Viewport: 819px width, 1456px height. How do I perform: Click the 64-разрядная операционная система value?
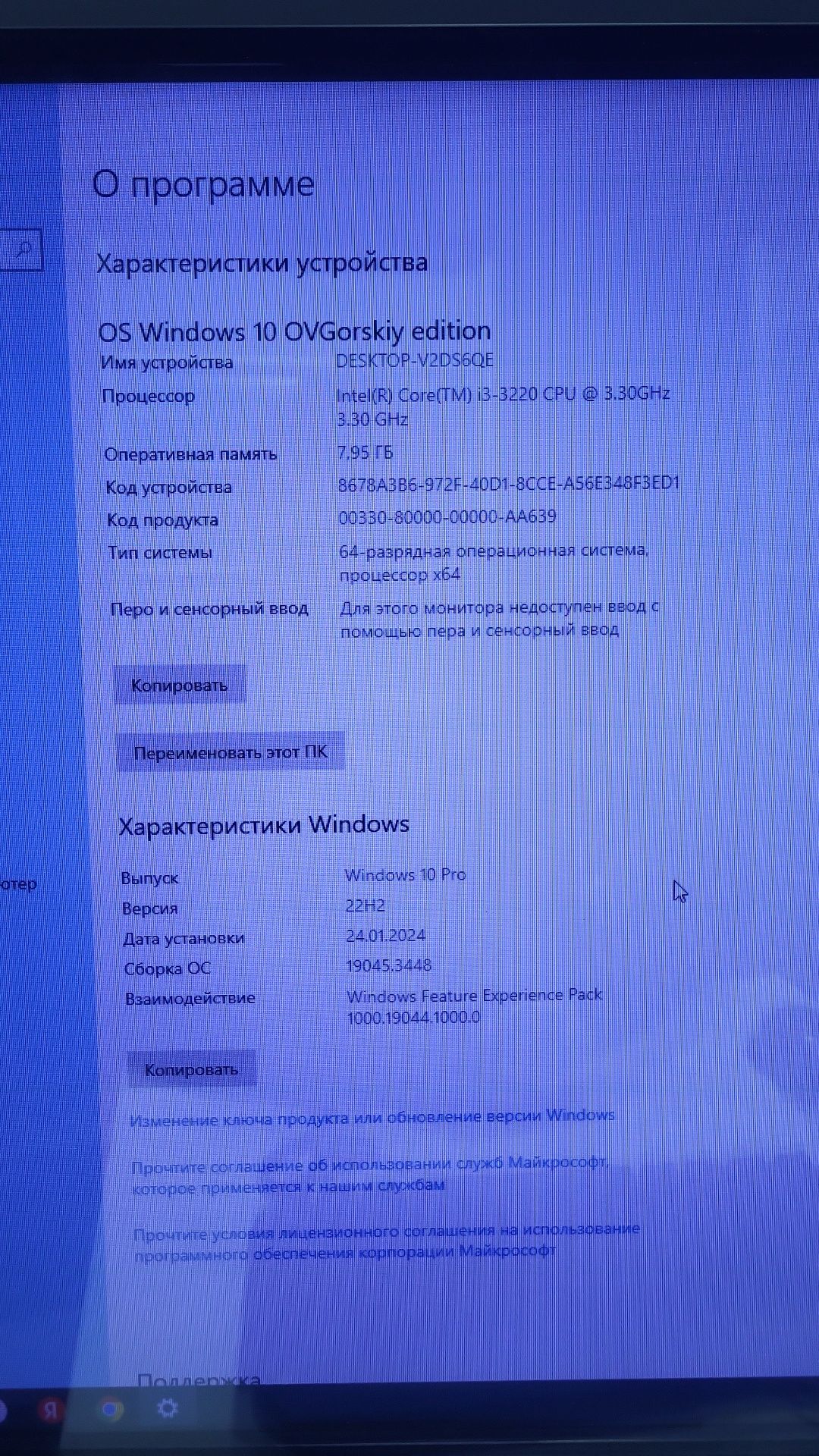point(494,562)
